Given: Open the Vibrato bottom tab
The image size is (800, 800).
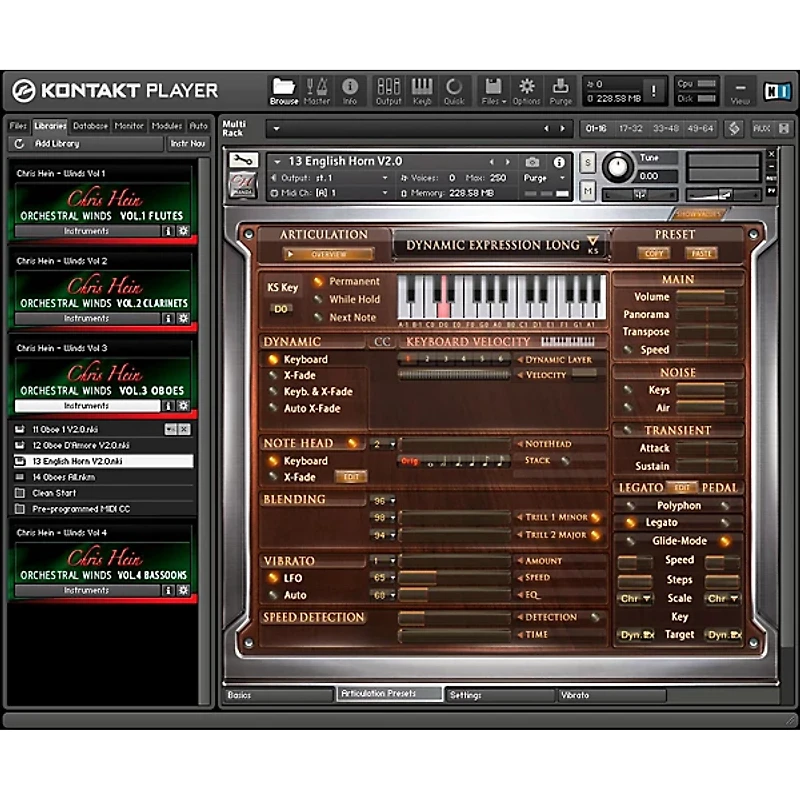Looking at the screenshot, I should (612, 695).
